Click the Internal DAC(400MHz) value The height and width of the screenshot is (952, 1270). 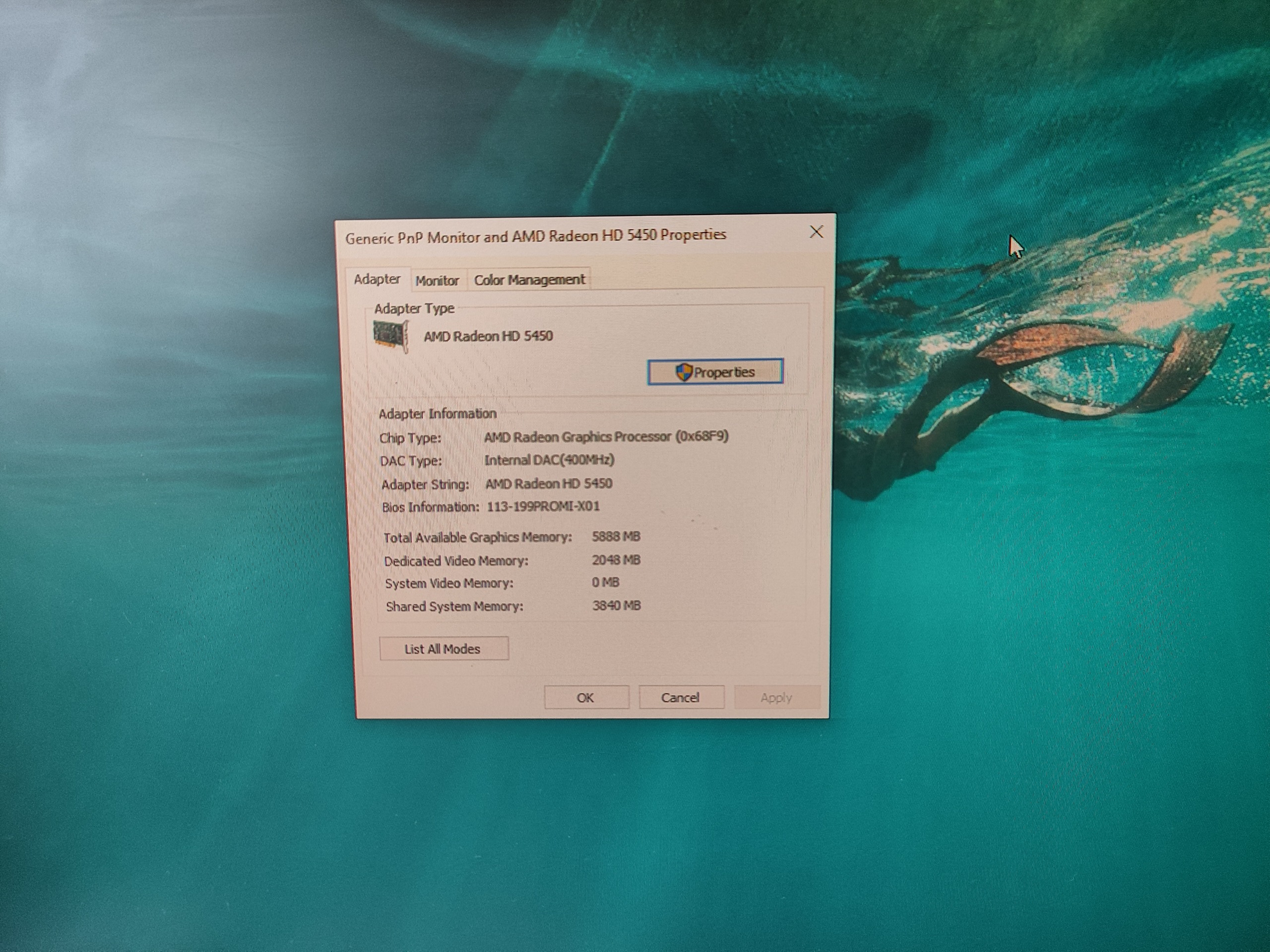[x=549, y=460]
